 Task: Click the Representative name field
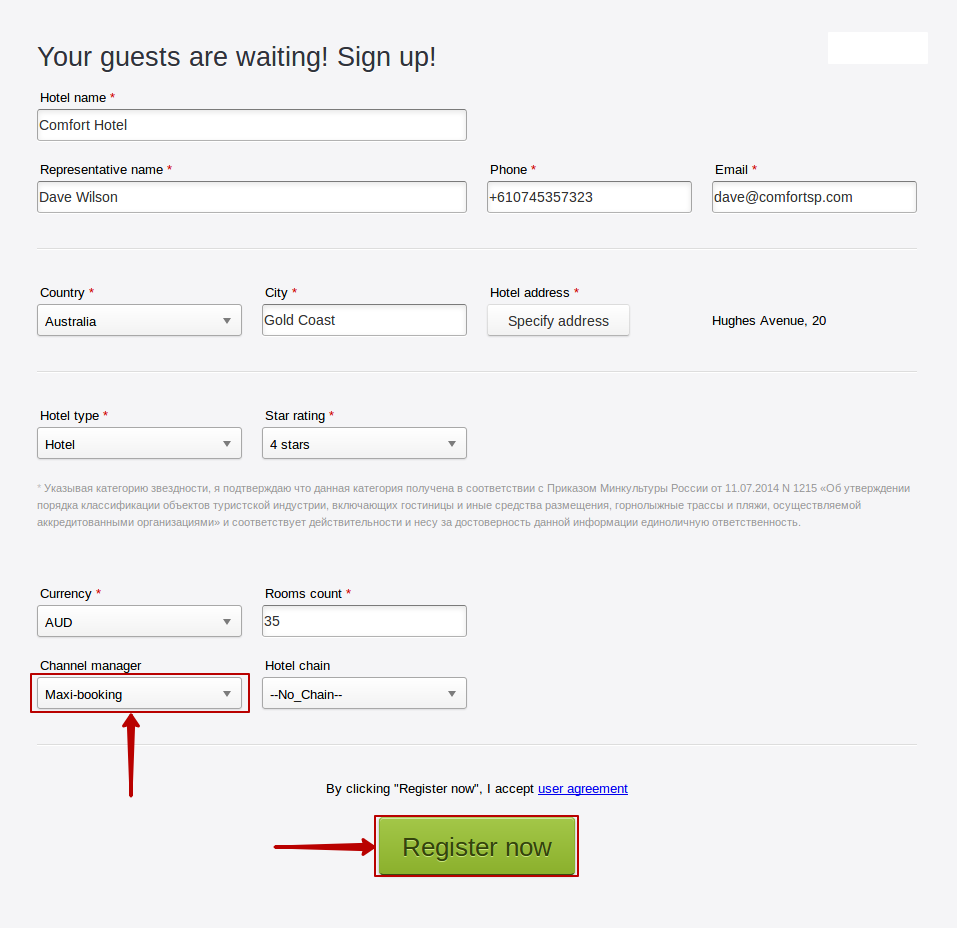(251, 197)
